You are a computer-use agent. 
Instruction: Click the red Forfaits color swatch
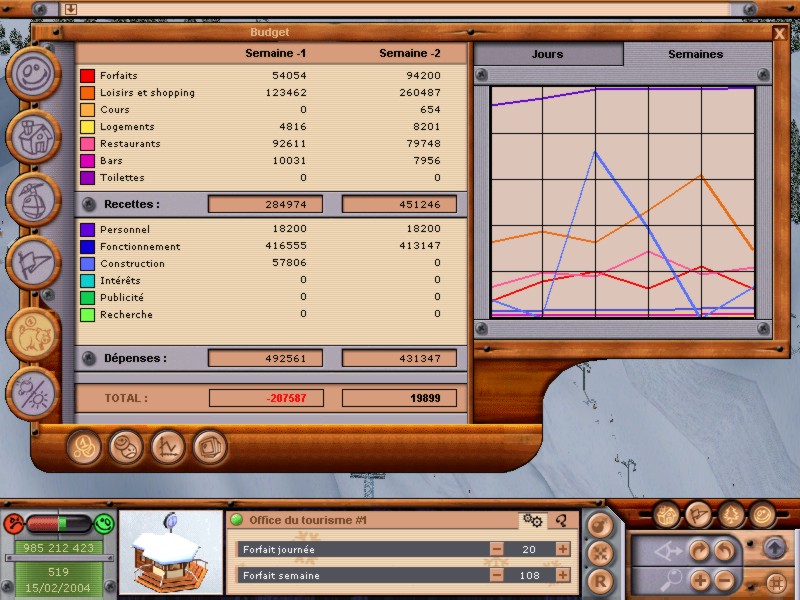point(87,76)
